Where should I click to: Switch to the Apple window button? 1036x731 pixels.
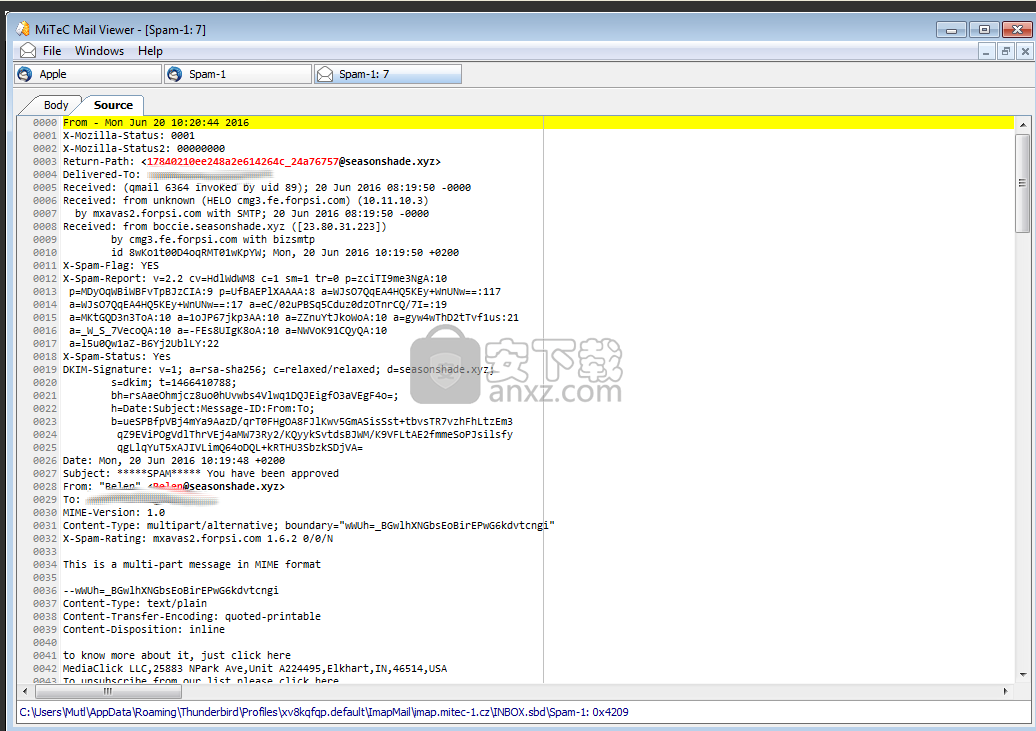pyautogui.click(x=88, y=74)
